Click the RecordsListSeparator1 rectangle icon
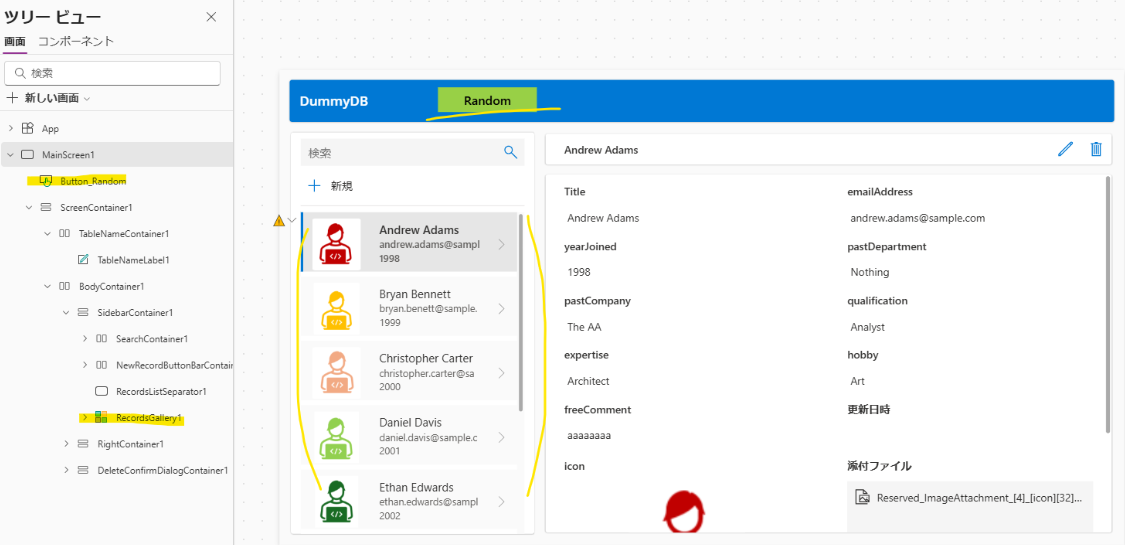This screenshot has width=1125, height=545. (x=102, y=392)
